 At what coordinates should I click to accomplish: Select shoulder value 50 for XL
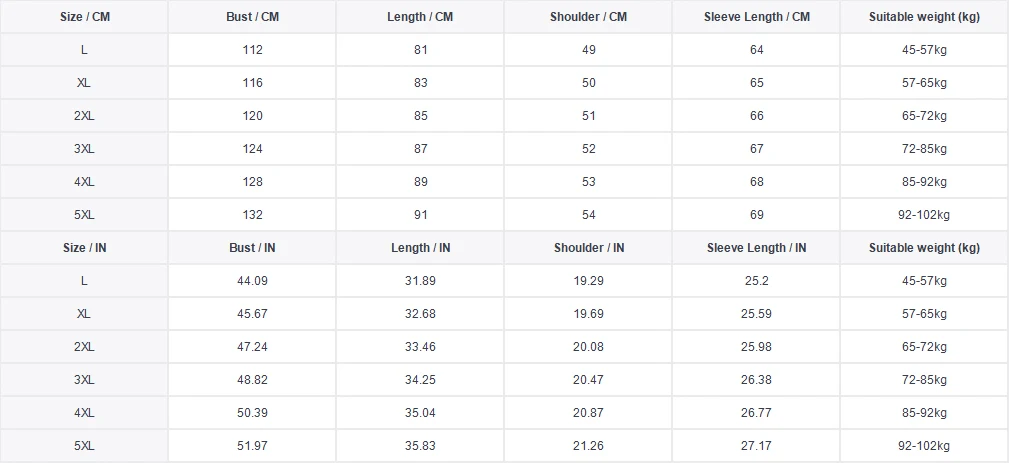tap(588, 83)
